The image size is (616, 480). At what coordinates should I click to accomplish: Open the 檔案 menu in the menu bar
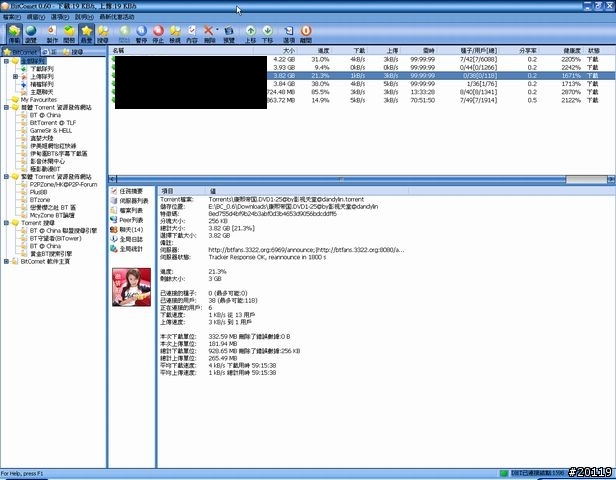[11, 17]
